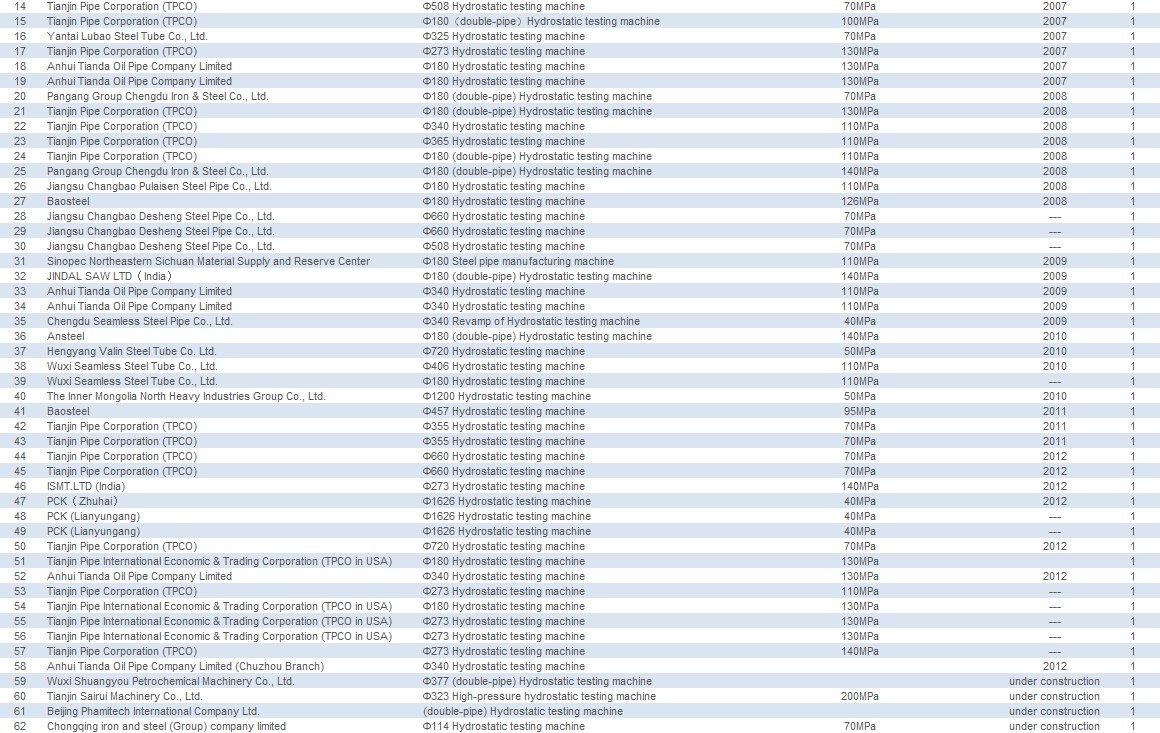Image resolution: width=1160 pixels, height=733 pixels.
Task: Select The Inner Mongolia North Heavy Industries entry
Action: (186, 396)
